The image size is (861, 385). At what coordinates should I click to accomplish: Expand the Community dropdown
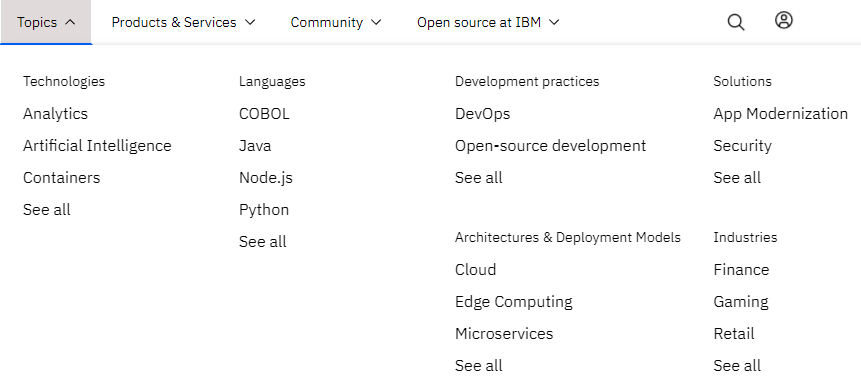[x=336, y=23]
